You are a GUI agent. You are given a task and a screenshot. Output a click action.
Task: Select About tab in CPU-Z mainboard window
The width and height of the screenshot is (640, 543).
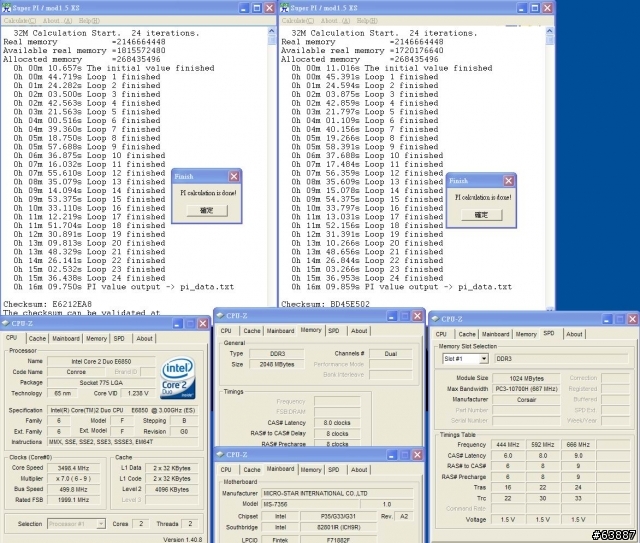pos(359,470)
